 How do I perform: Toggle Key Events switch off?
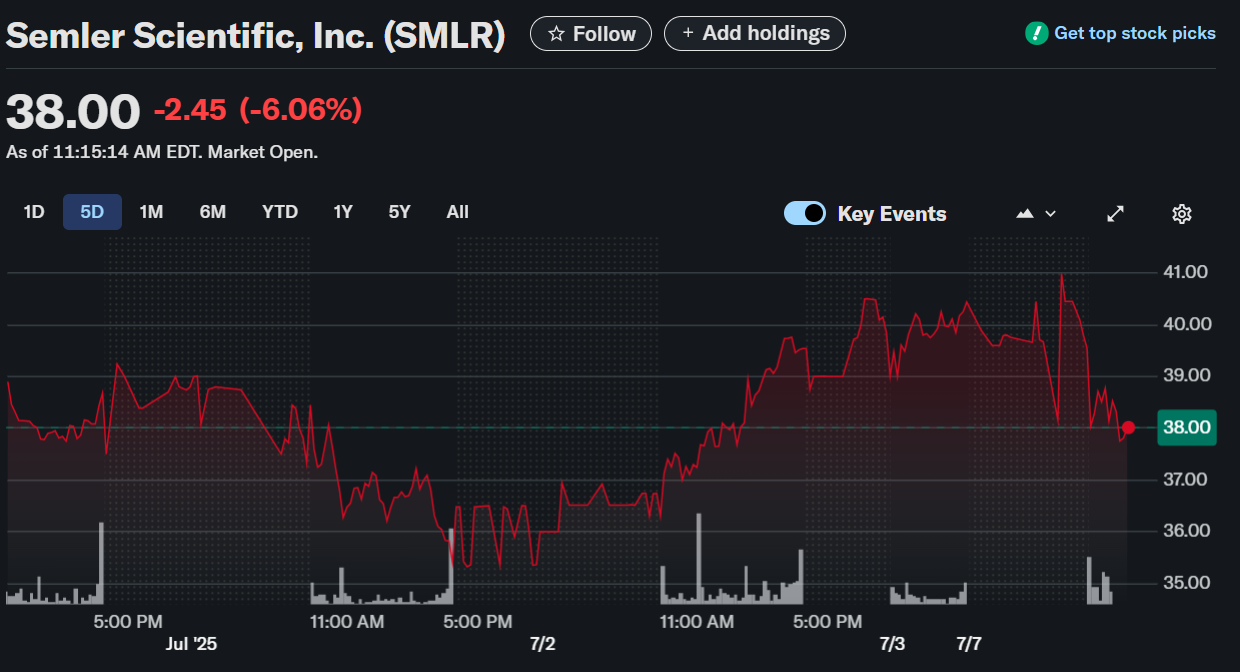(805, 213)
